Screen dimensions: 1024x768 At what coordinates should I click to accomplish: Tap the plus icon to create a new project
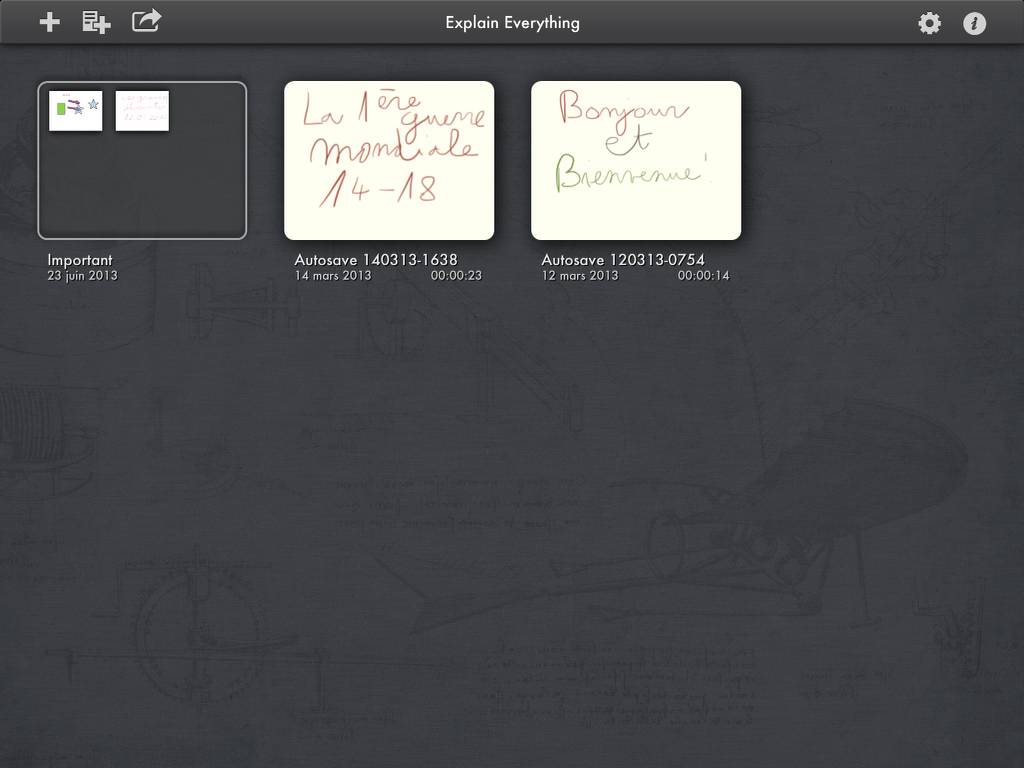tap(49, 22)
